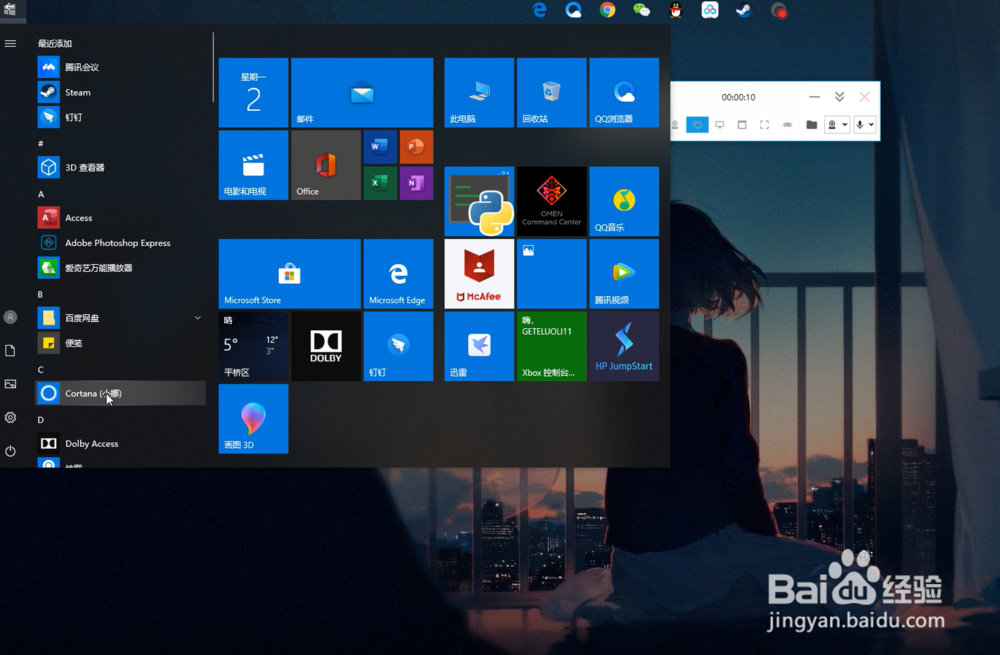
Task: Open the 画图 3D tile
Action: click(253, 419)
